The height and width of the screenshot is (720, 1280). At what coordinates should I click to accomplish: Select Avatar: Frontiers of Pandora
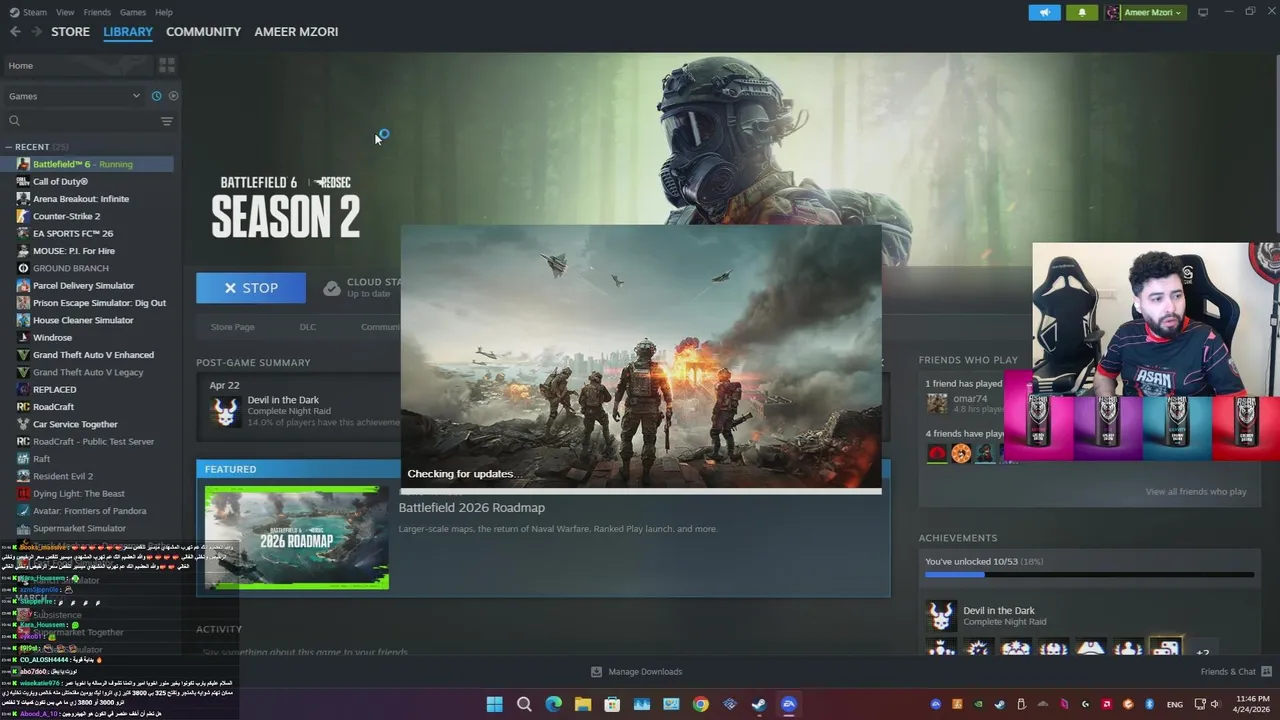point(89,511)
